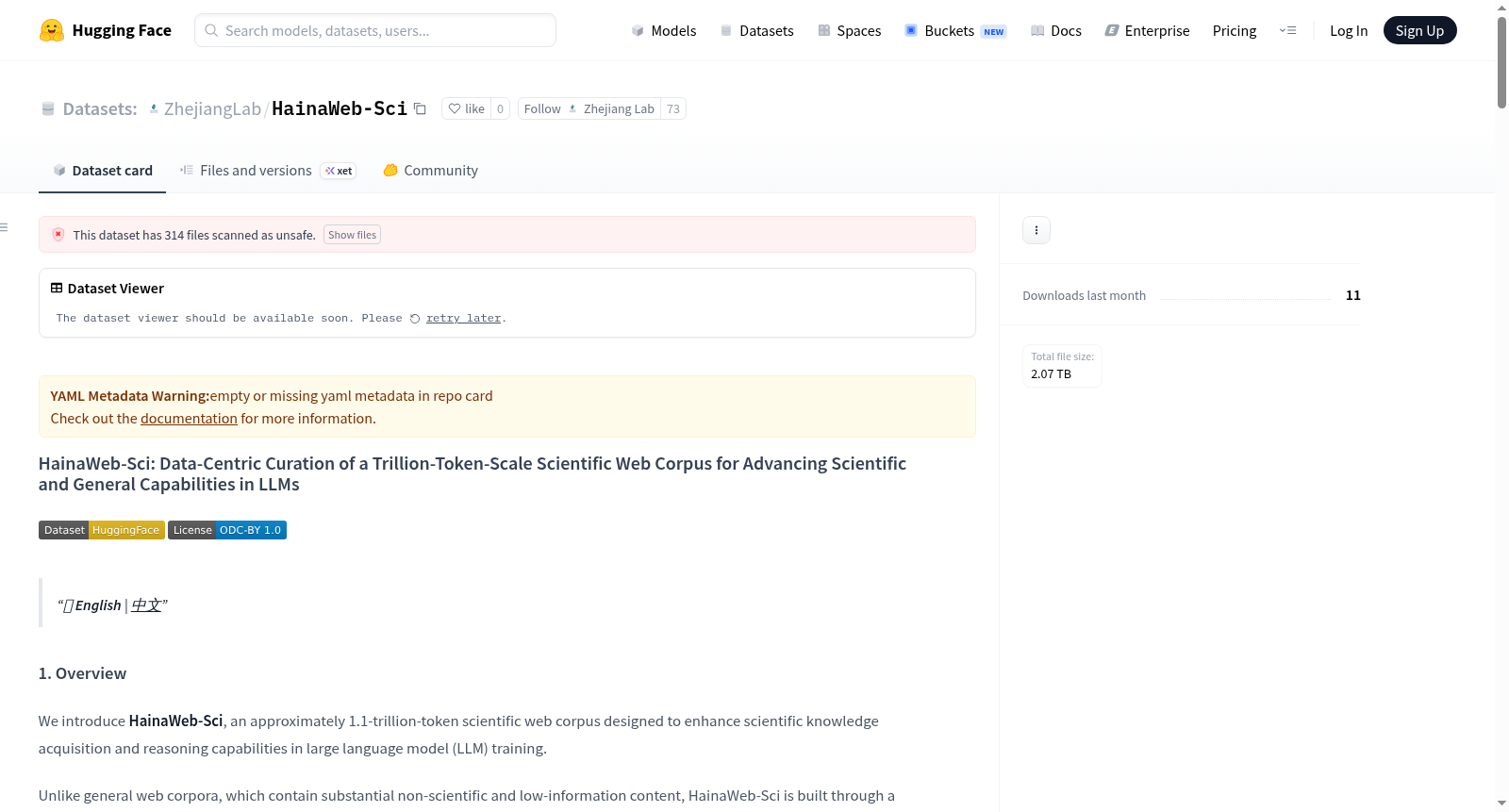Open the Models page
The image size is (1509, 812).
point(664,30)
